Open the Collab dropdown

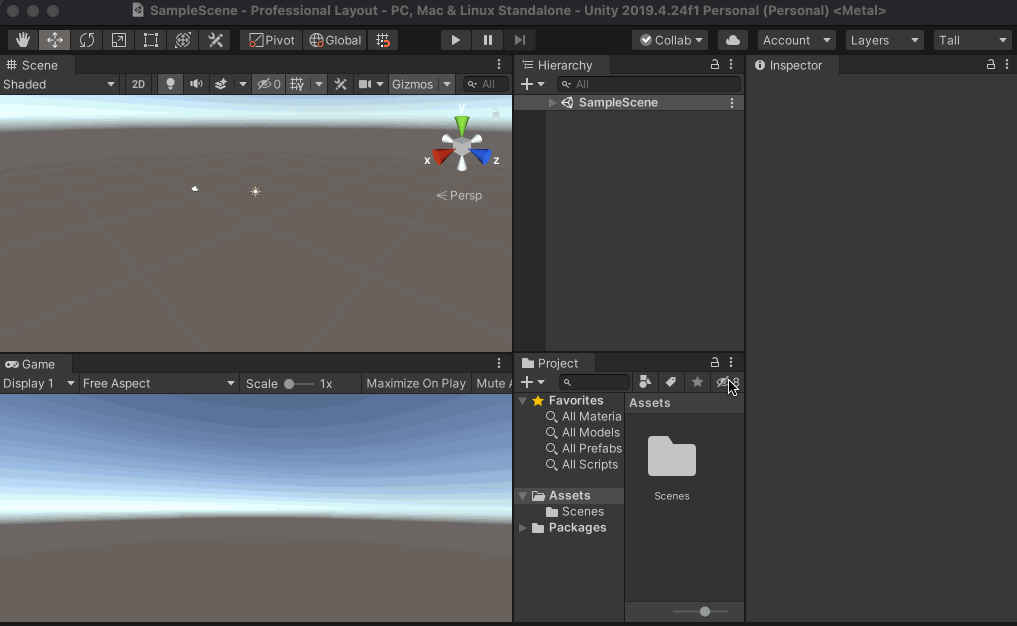tap(670, 40)
